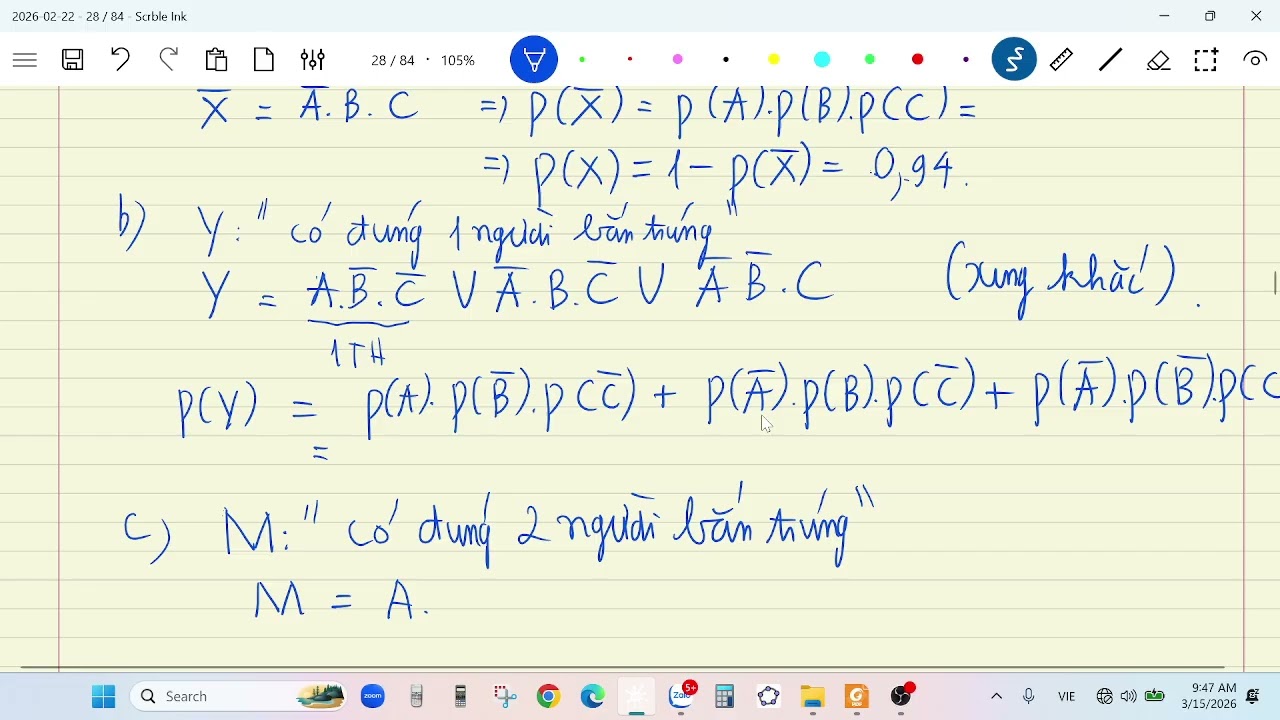
Task: Open OBS Studio from the taskbar
Action: click(x=903, y=696)
